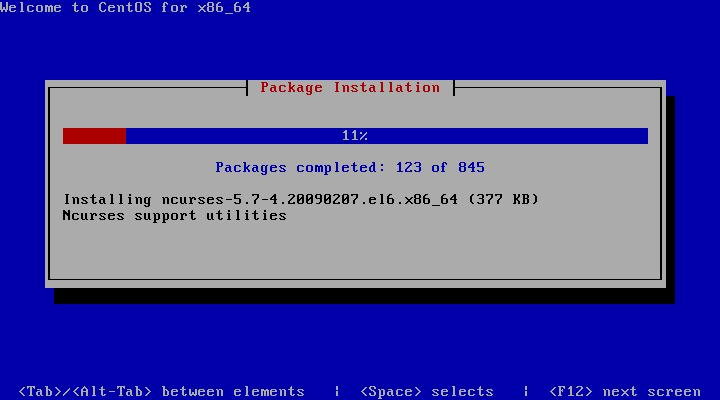Click the unfilled blue part of progress bar
The width and height of the screenshot is (720, 400).
(x=387, y=136)
